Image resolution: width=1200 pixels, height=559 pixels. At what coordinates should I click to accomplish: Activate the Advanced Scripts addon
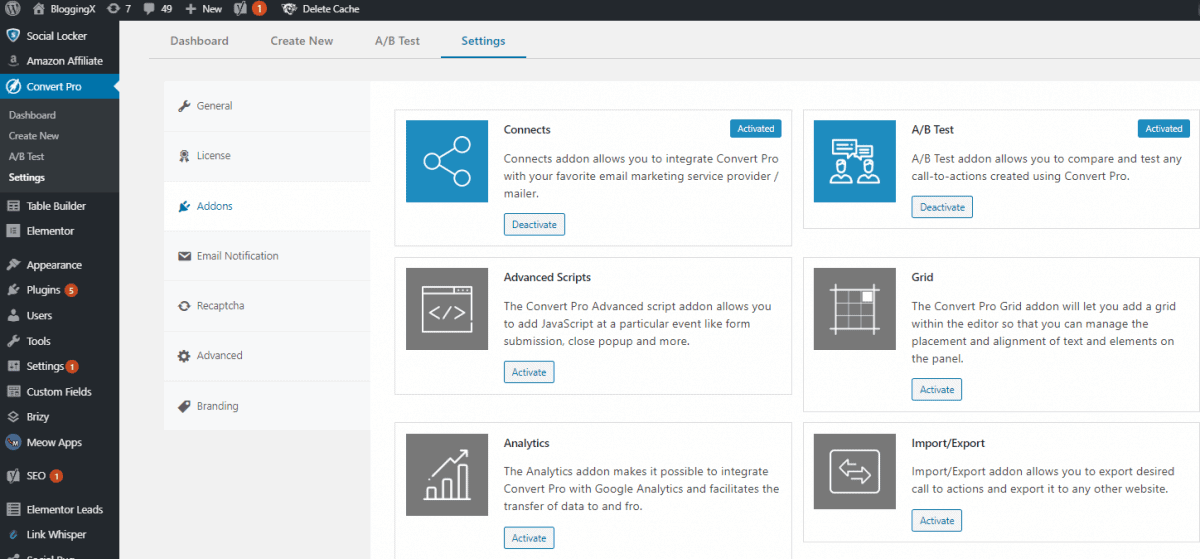pyautogui.click(x=529, y=372)
